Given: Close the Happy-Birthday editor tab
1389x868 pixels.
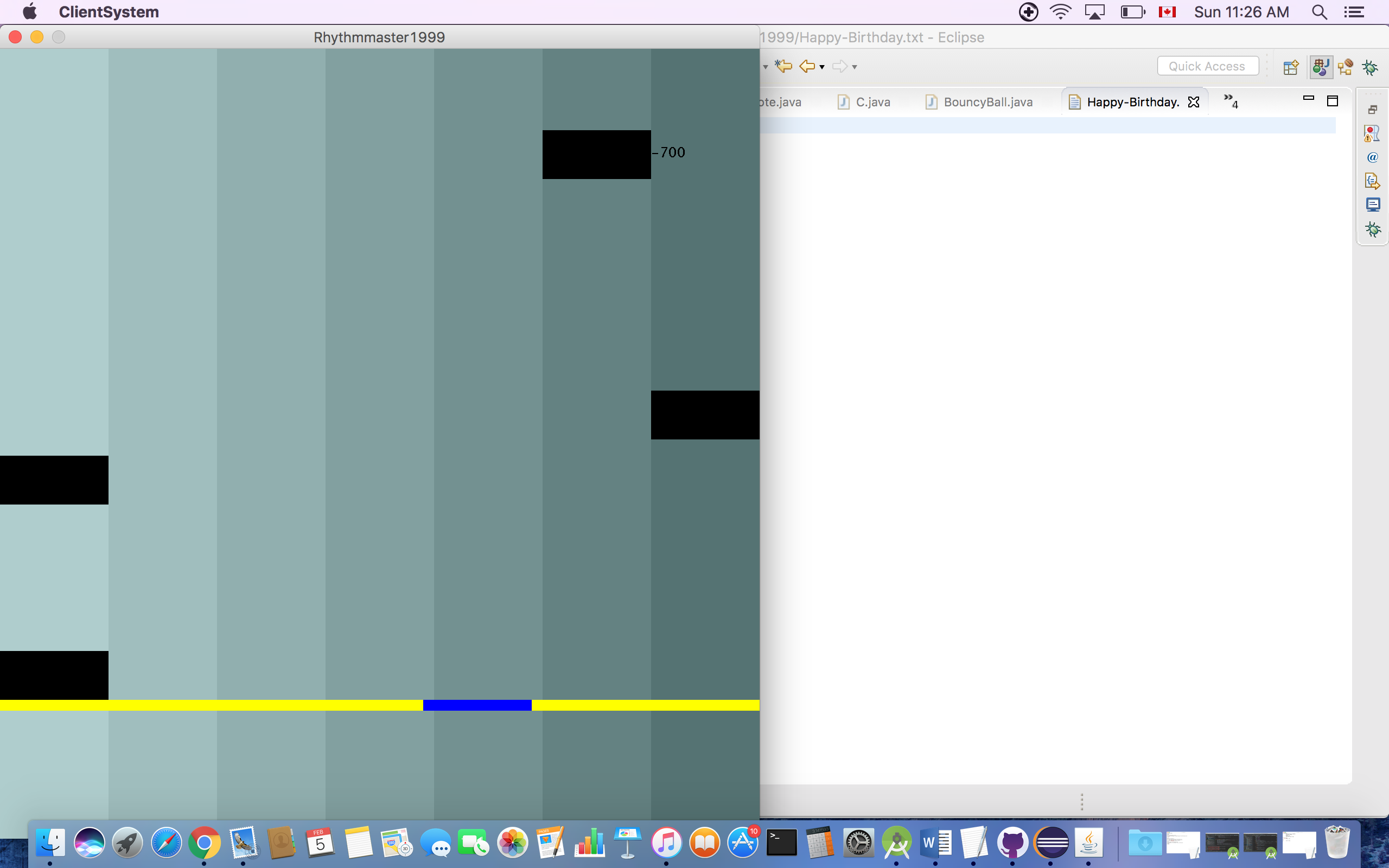Looking at the screenshot, I should 1193,102.
